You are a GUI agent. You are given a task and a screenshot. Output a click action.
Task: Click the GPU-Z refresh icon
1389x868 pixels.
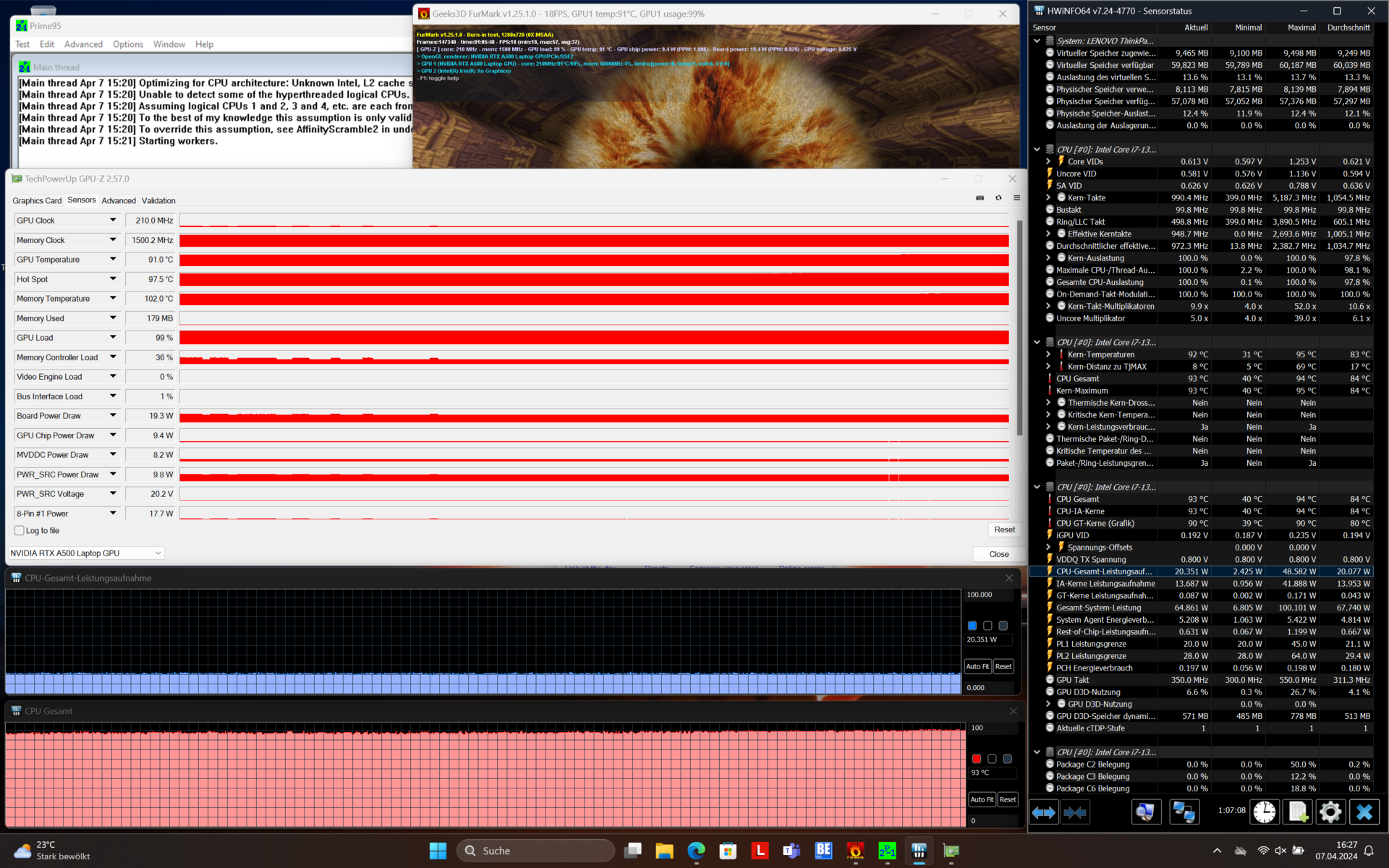click(x=998, y=197)
